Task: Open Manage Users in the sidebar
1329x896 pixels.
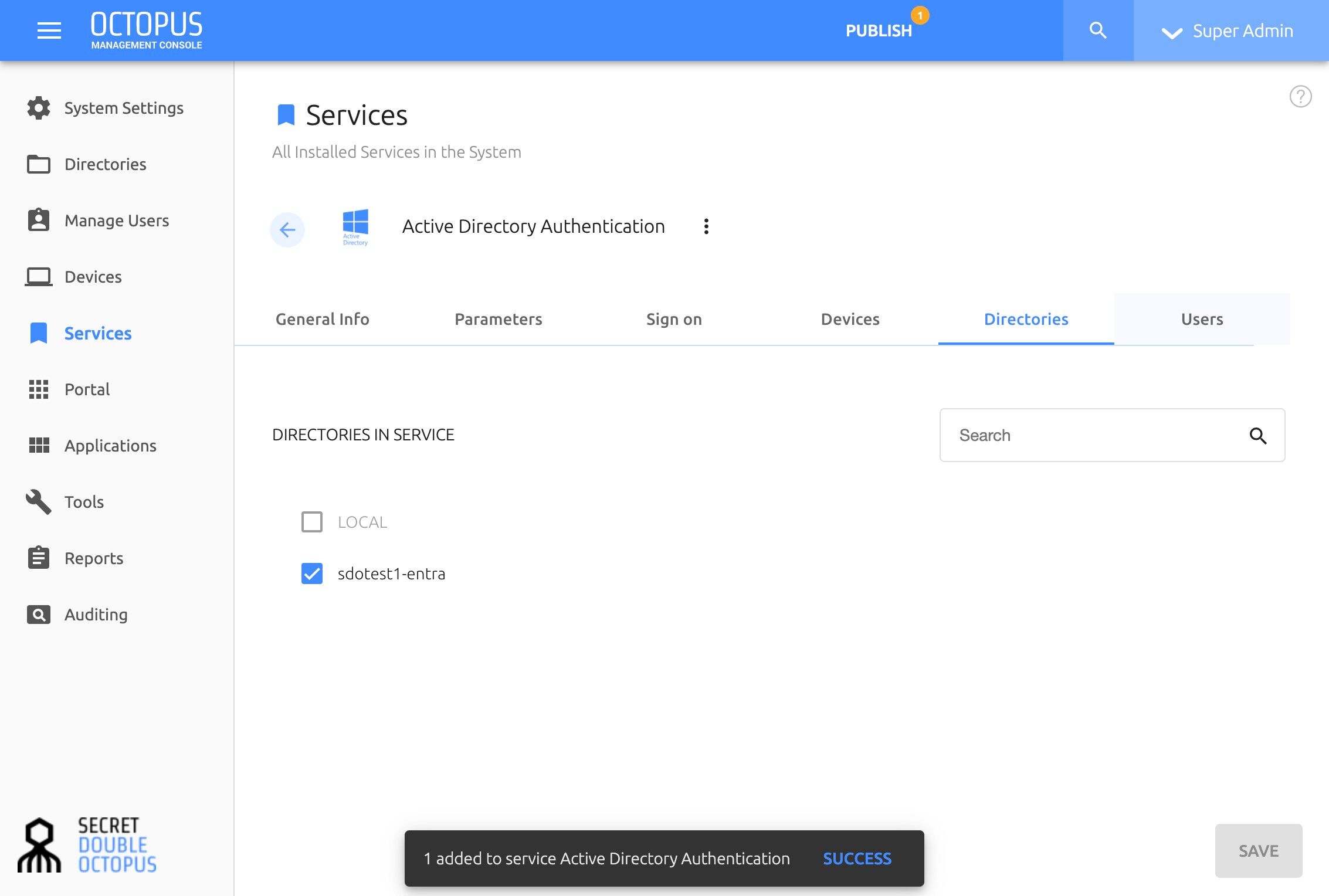Action: [x=117, y=220]
